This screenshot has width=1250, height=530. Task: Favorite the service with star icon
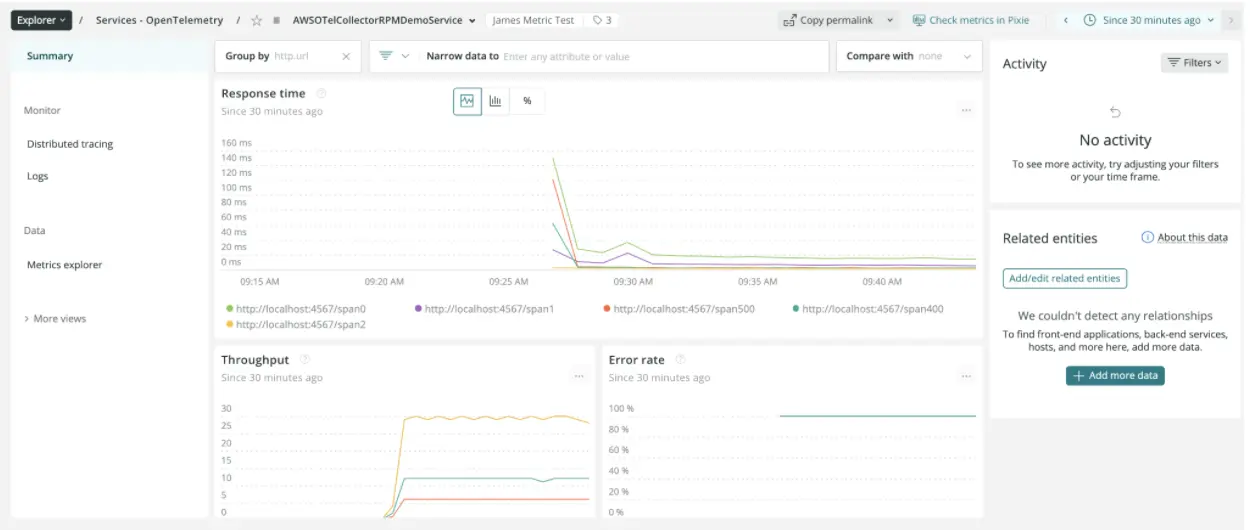point(257,20)
